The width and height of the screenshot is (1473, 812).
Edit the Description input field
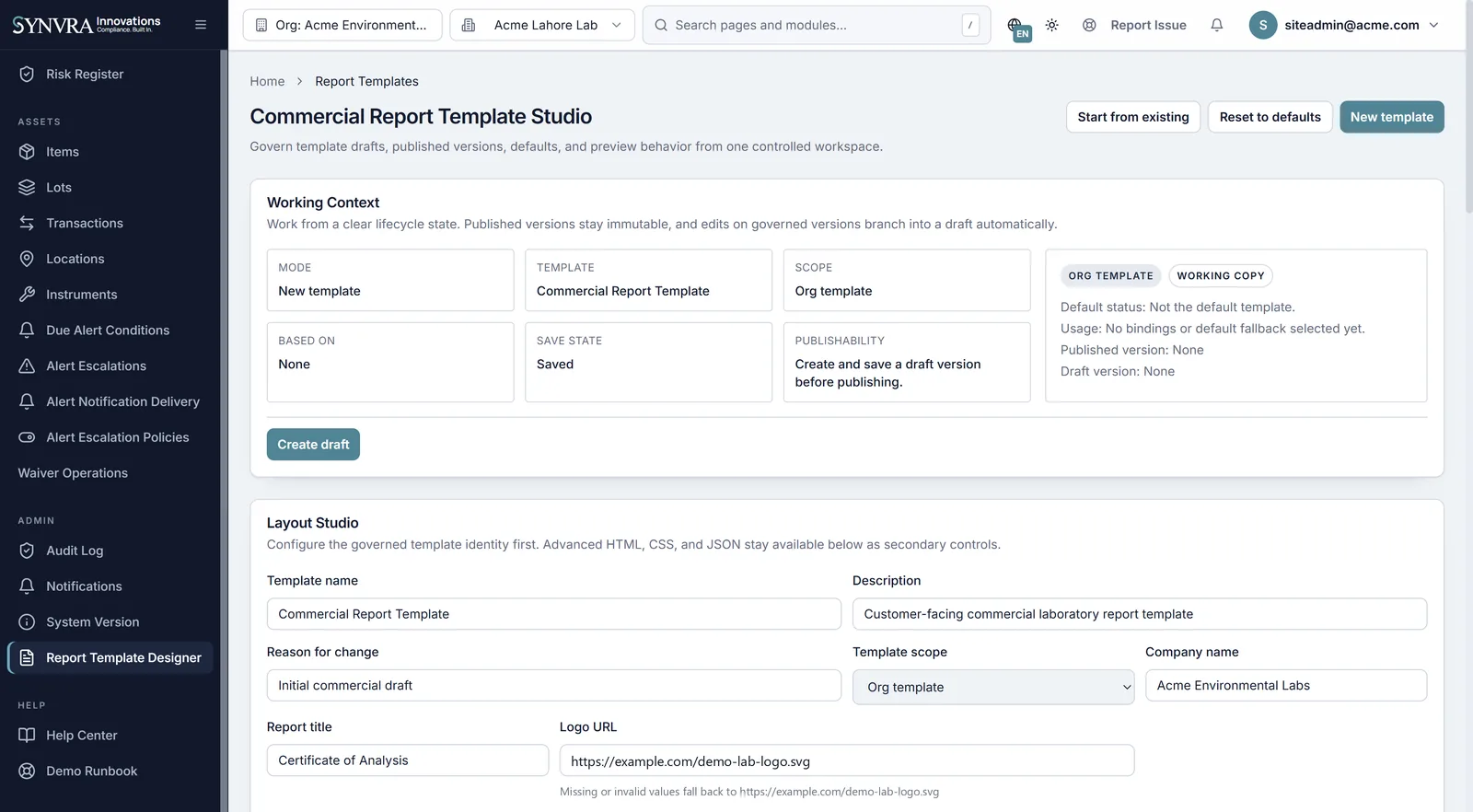click(x=1140, y=614)
